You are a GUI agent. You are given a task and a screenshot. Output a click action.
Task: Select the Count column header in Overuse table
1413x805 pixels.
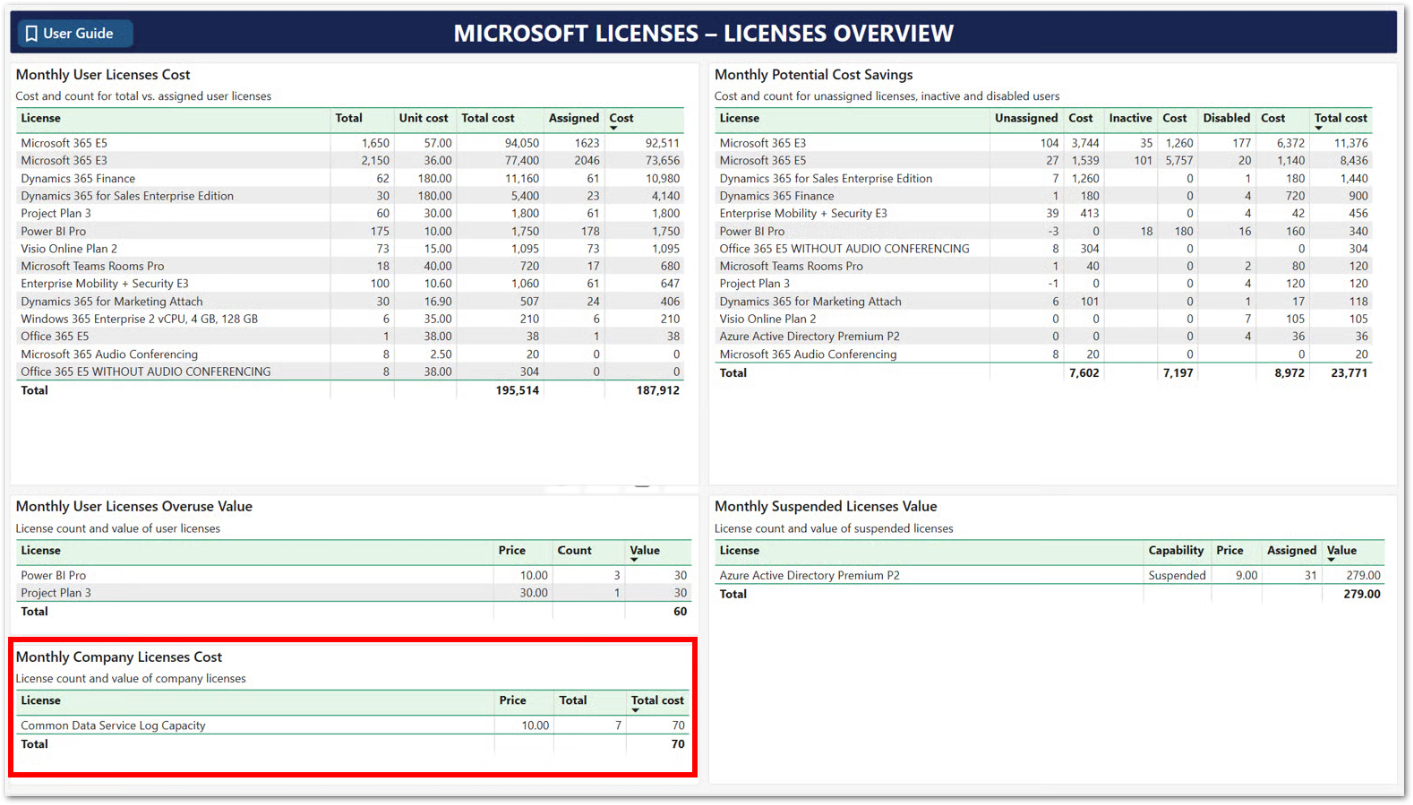tap(574, 550)
